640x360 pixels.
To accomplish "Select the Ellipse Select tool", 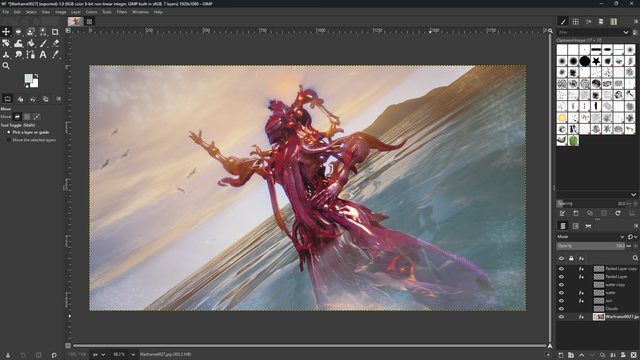I will click(x=18, y=31).
